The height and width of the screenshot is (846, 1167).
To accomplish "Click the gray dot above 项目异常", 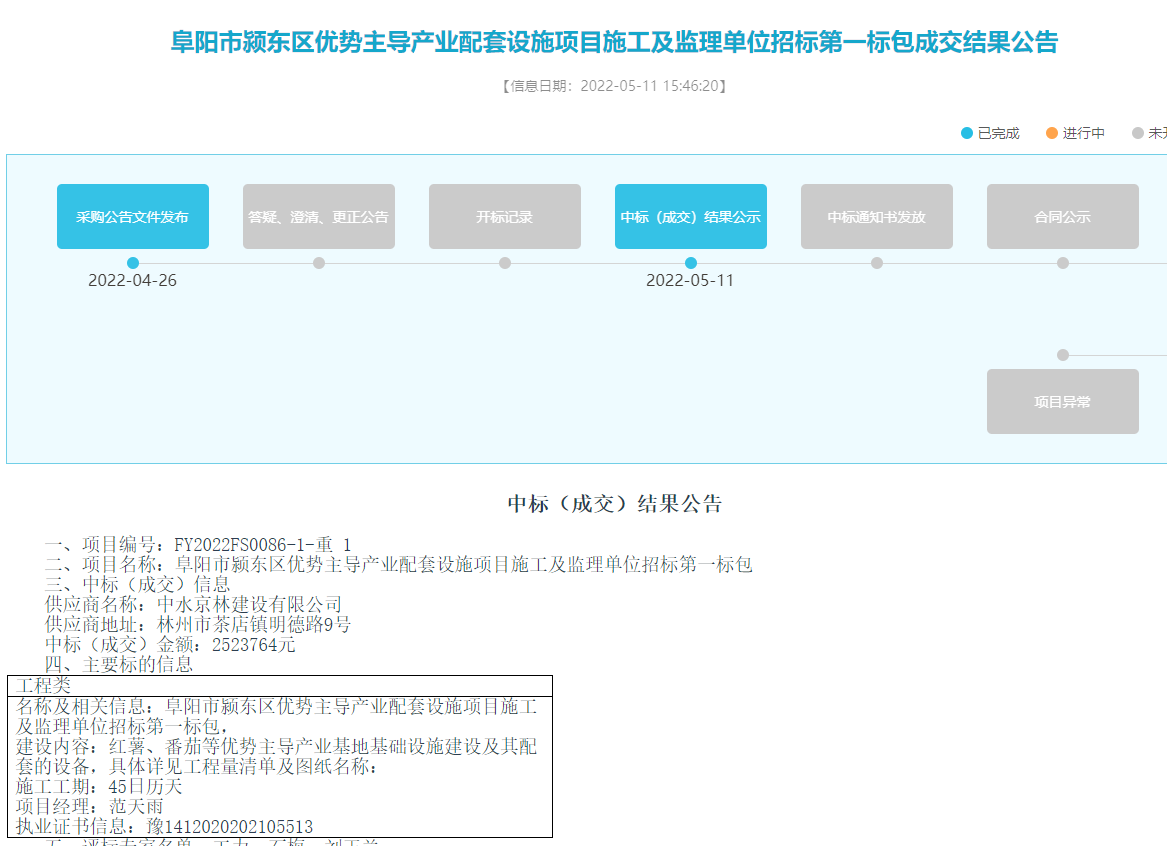I will point(1063,355).
